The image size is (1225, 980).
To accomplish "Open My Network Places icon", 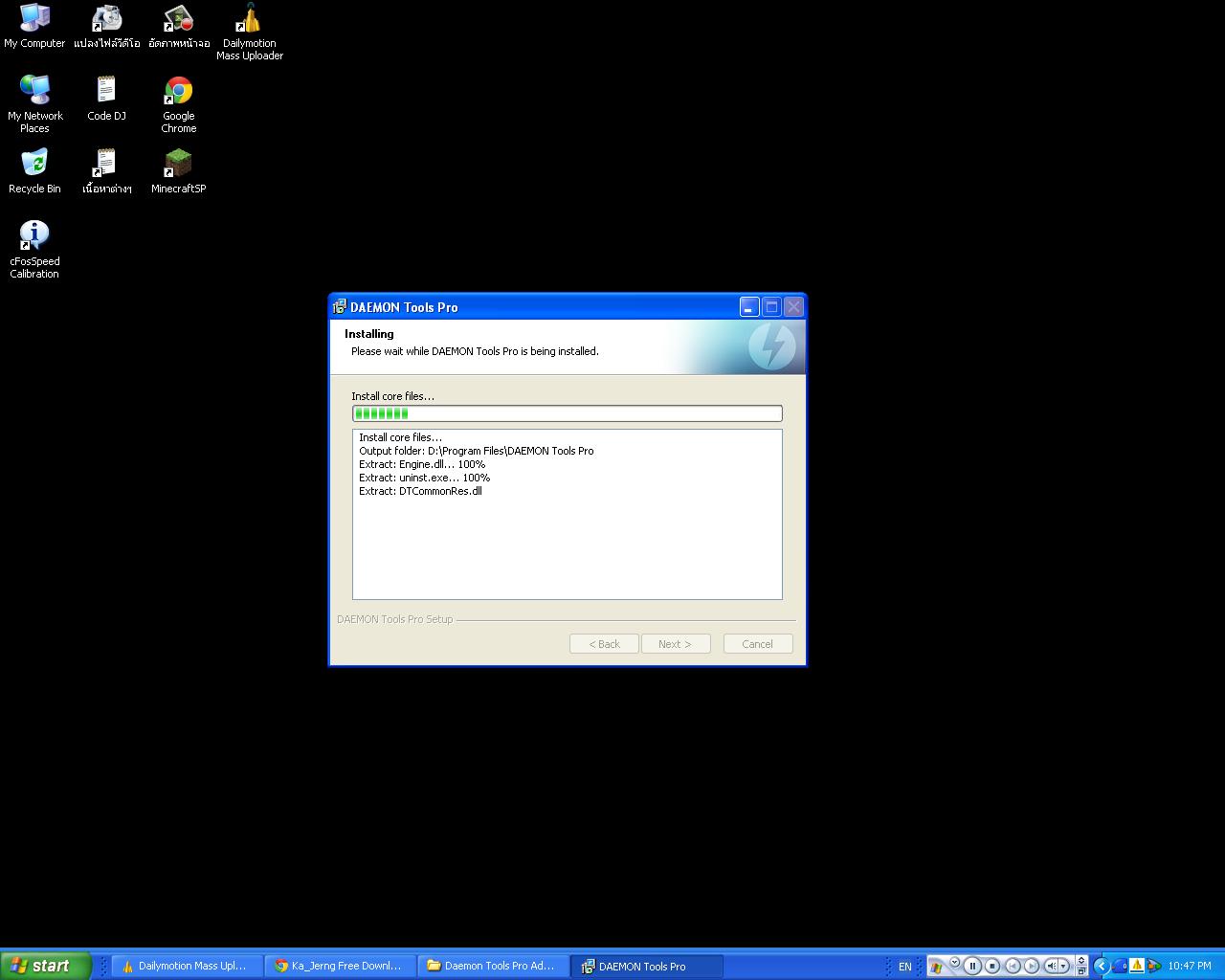I will tap(34, 104).
